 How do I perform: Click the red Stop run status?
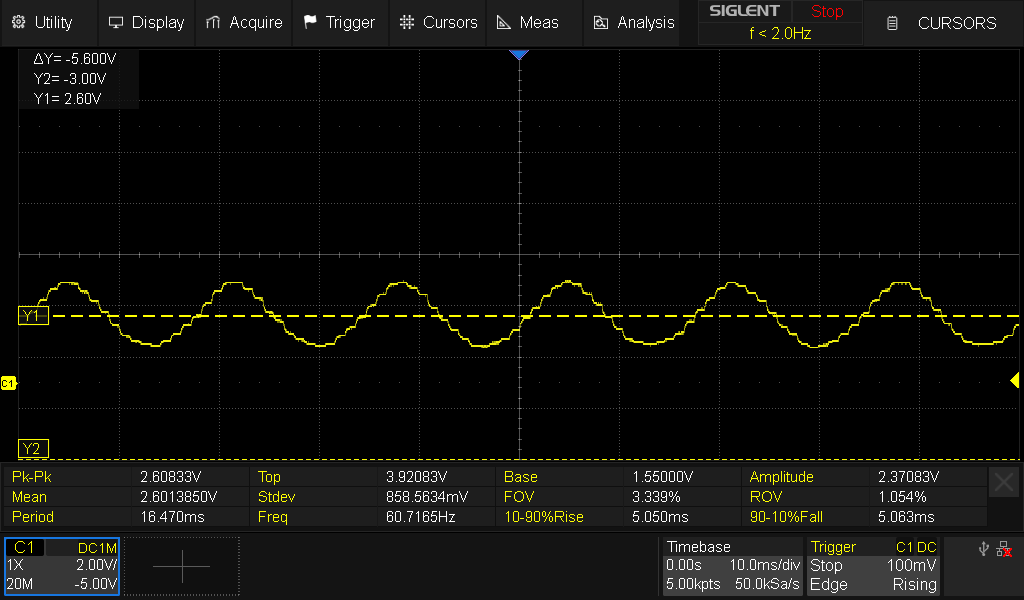click(827, 11)
